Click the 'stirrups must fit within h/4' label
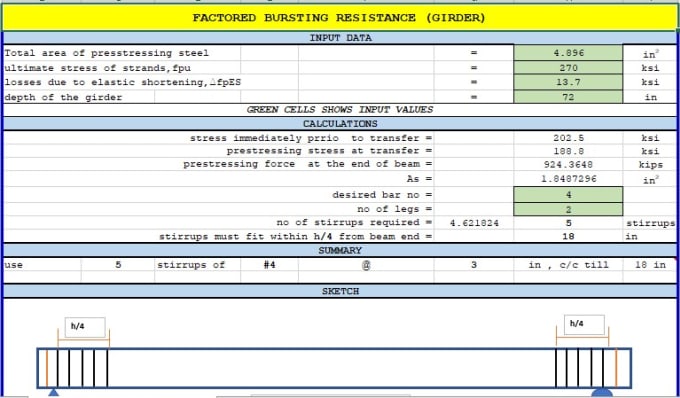The image size is (680, 398). 296,236
